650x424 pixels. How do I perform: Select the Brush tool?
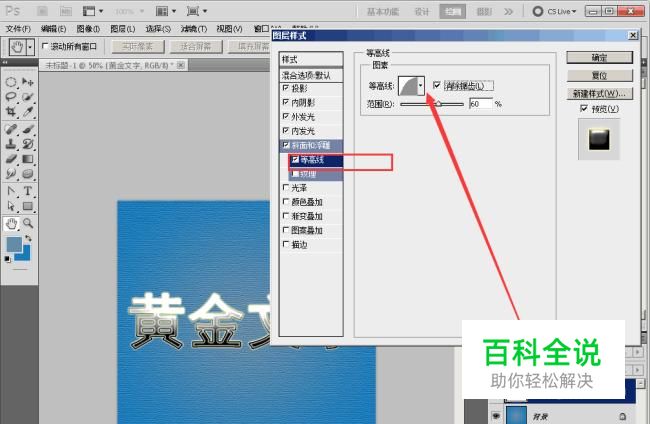pyautogui.click(x=28, y=129)
